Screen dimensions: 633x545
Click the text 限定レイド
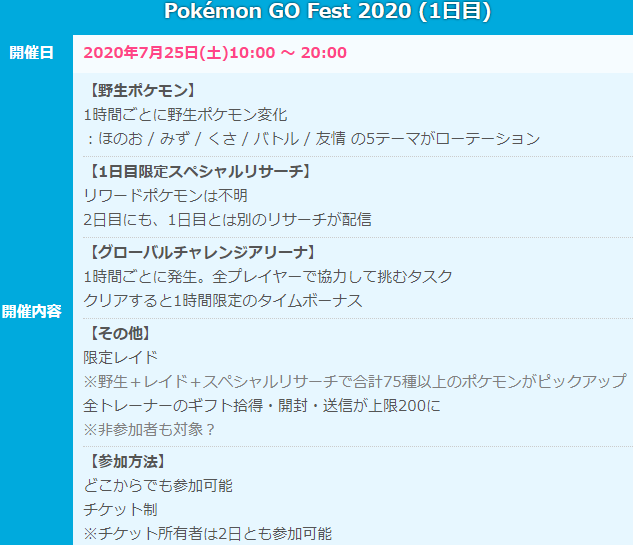[x=120, y=358]
